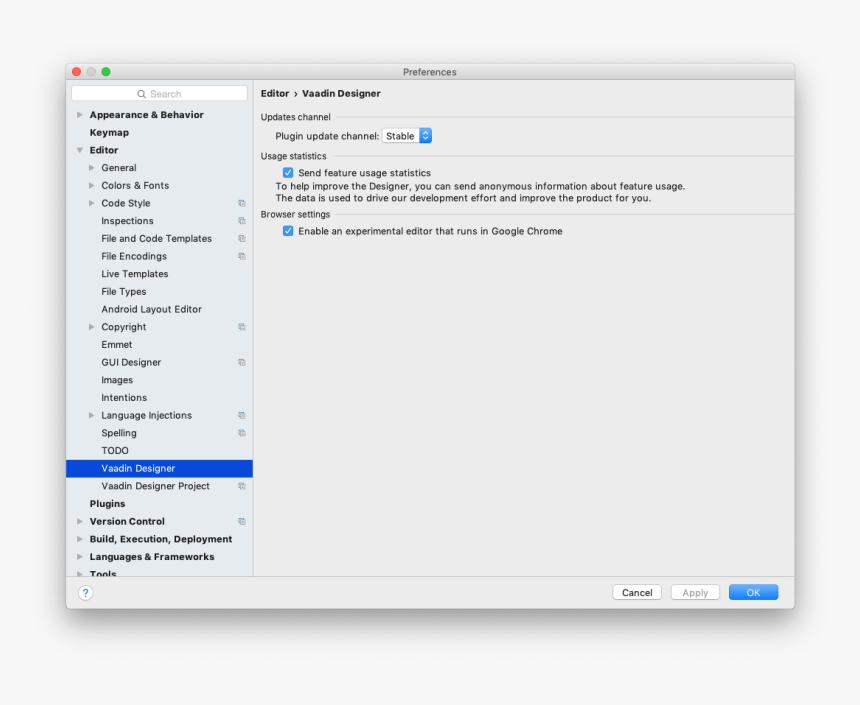Click project-level icon beside Language Injections
The width and height of the screenshot is (860, 705).
tap(241, 415)
